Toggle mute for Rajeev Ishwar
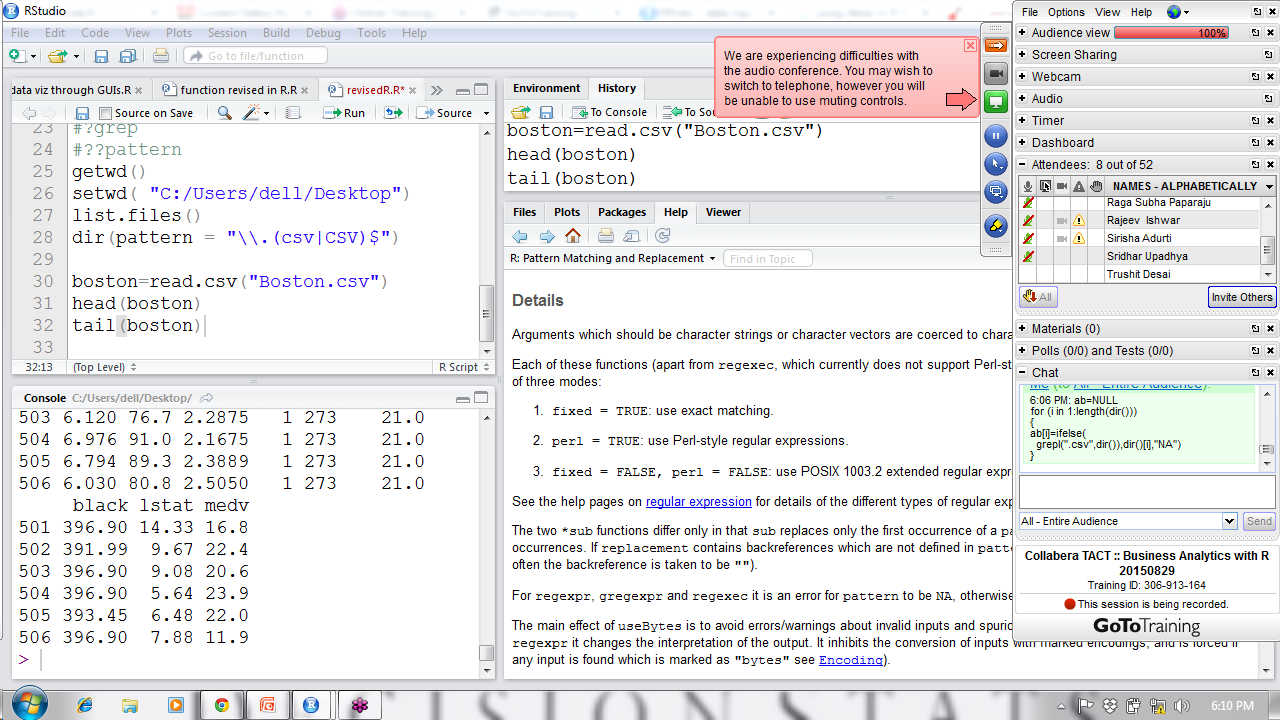Screen dimensions: 1280x720 pyautogui.click(x=1027, y=220)
